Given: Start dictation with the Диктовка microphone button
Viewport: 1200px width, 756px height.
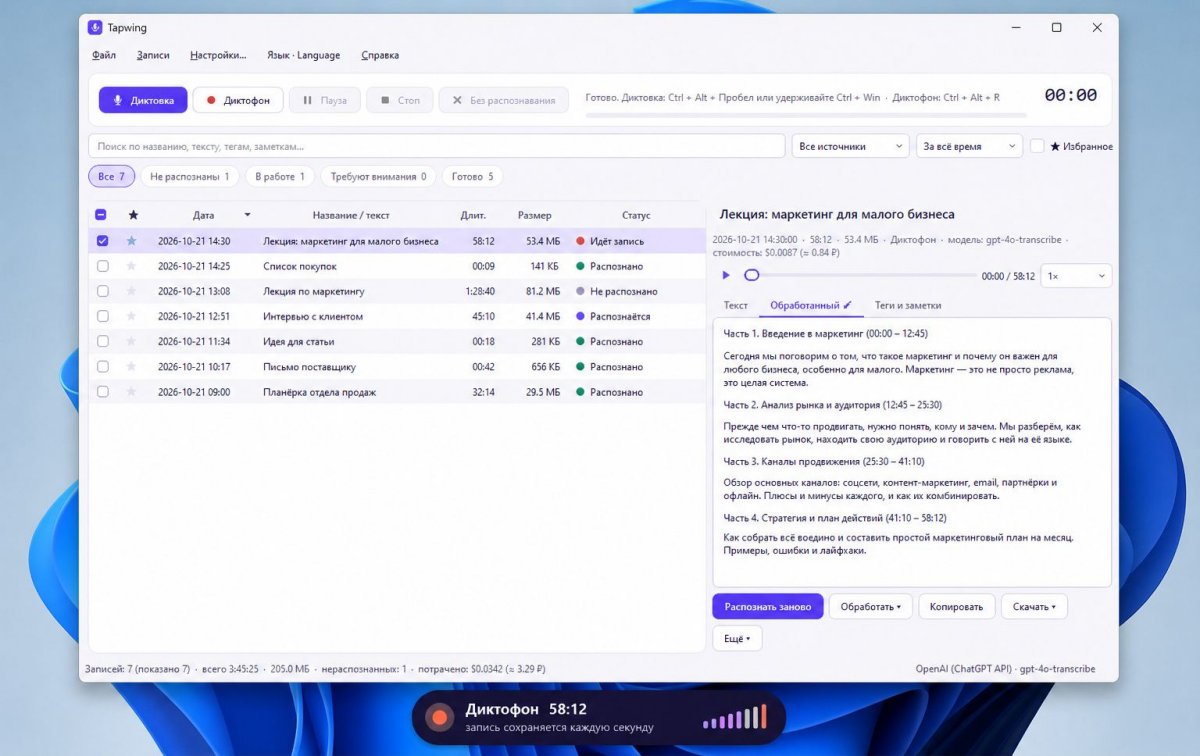Looking at the screenshot, I should [x=143, y=100].
